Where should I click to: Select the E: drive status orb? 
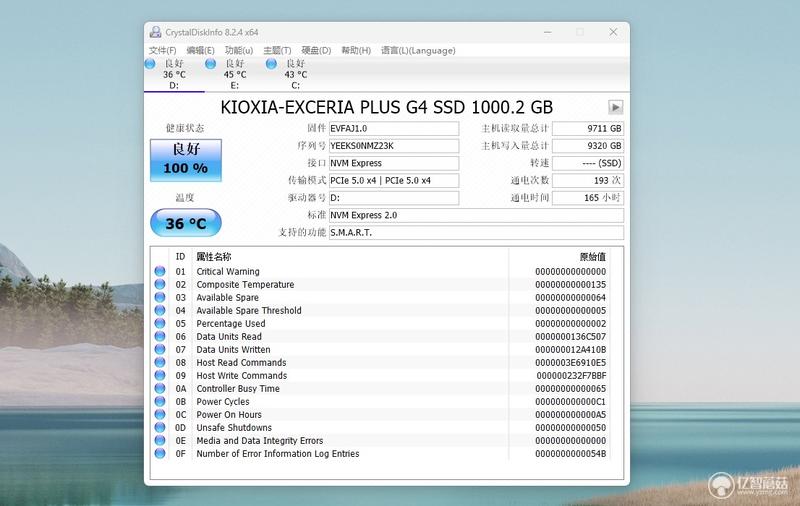click(210, 64)
